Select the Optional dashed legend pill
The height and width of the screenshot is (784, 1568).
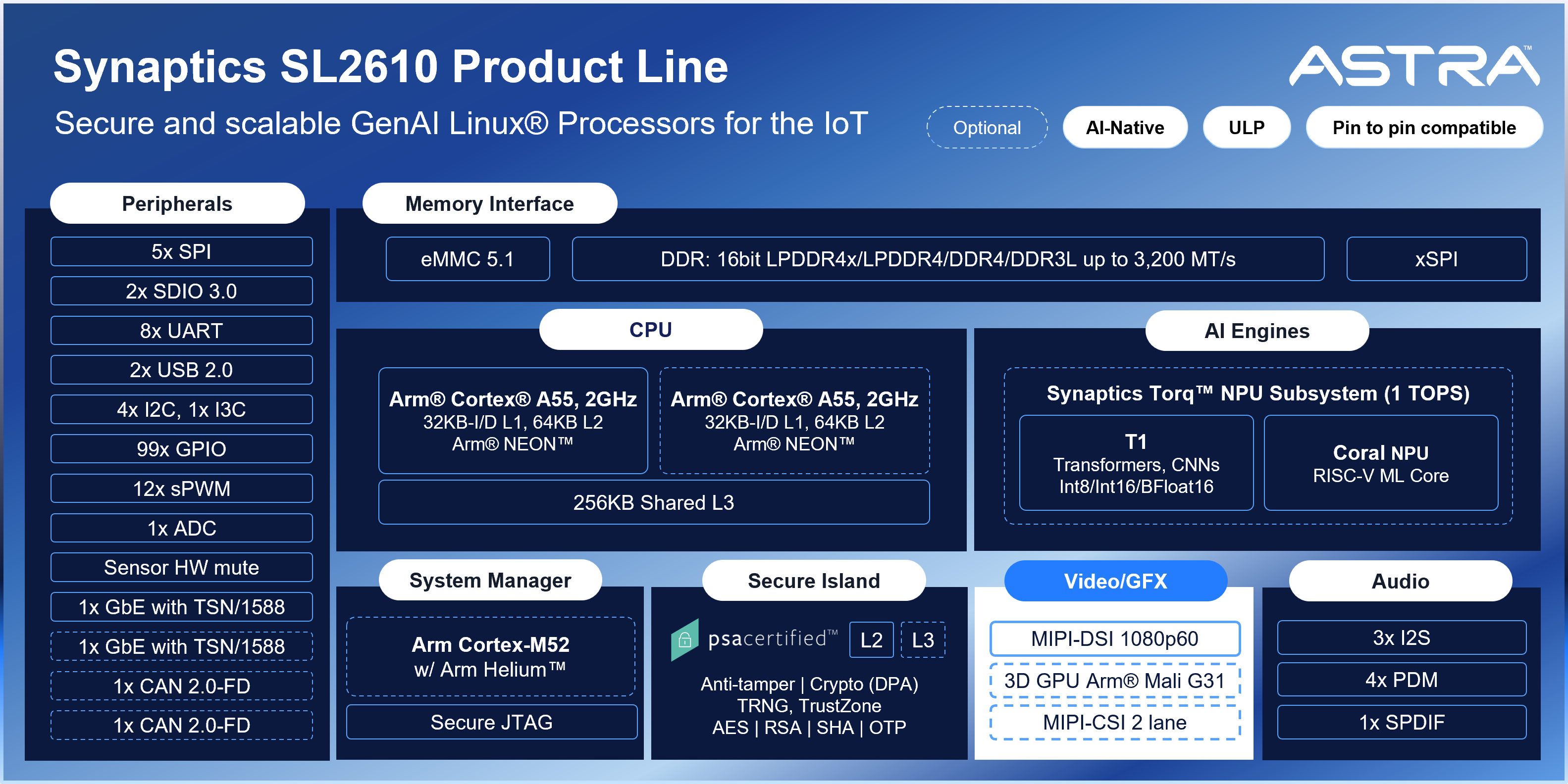pos(987,128)
